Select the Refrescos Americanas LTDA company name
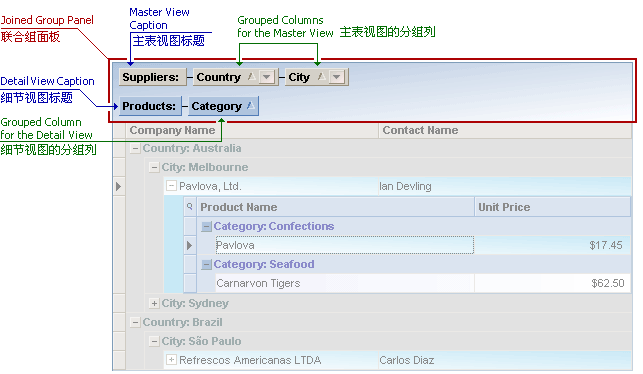 250,360
